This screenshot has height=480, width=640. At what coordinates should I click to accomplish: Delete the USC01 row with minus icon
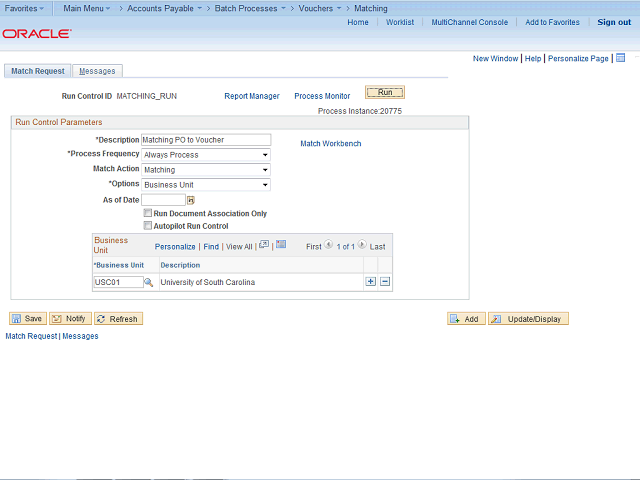click(x=385, y=282)
